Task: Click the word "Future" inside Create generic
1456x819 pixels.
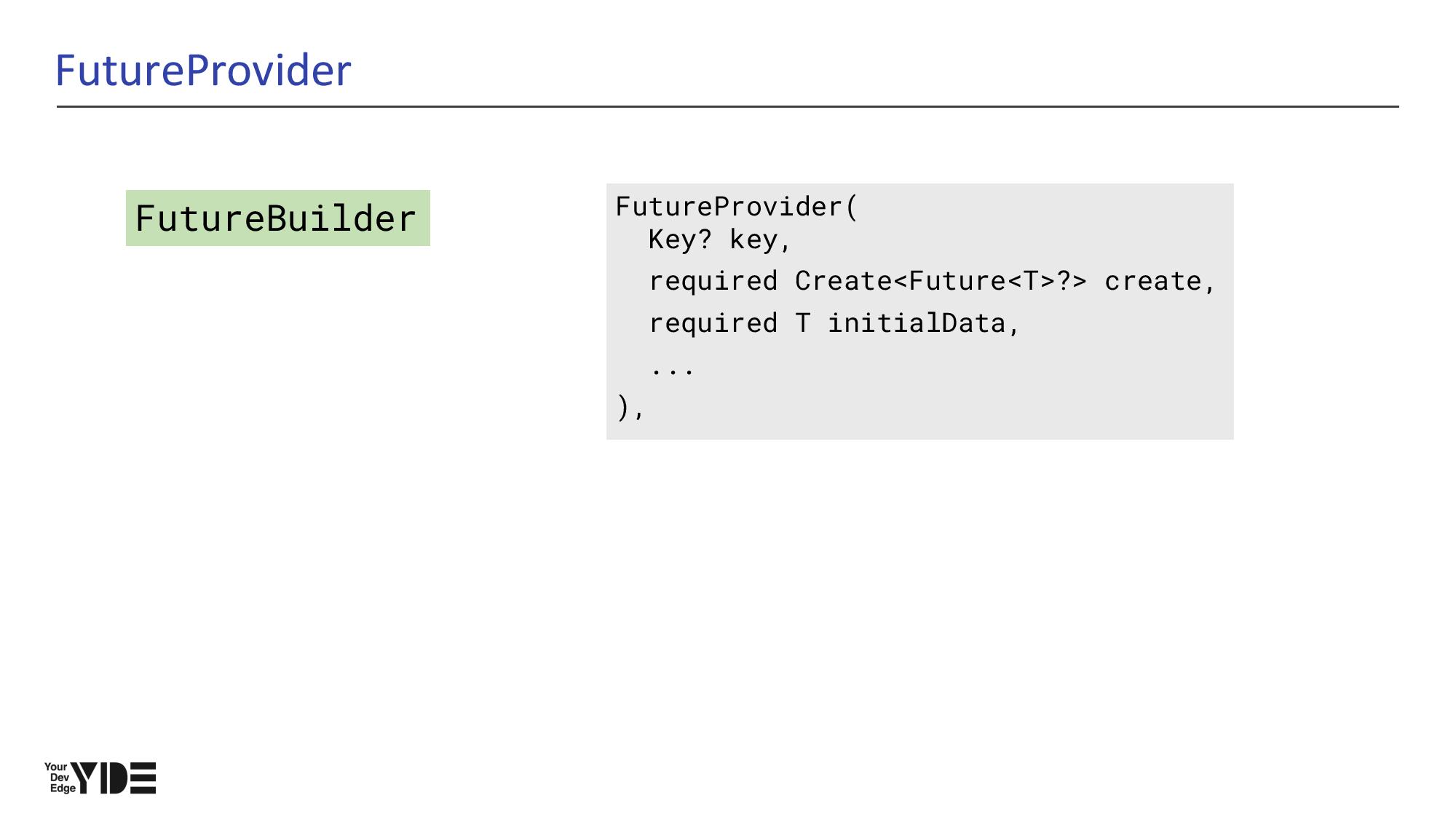Action: point(957,281)
